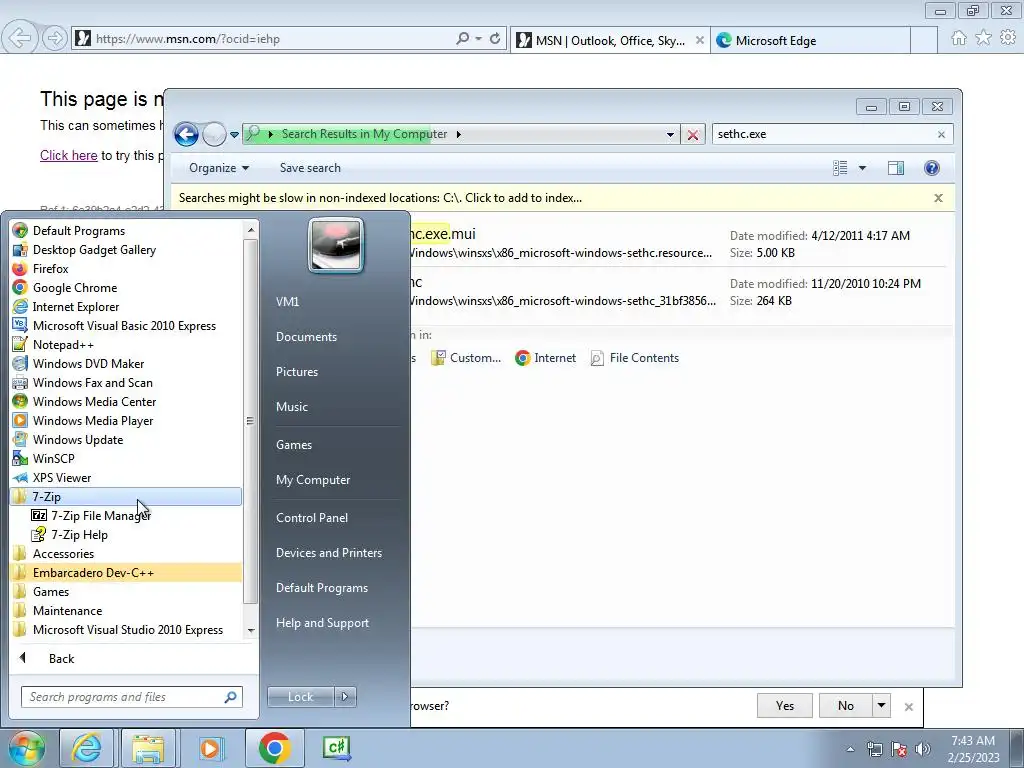Dismiss the non-indexed locations info bar
Screen dimensions: 1024x768
(938, 198)
